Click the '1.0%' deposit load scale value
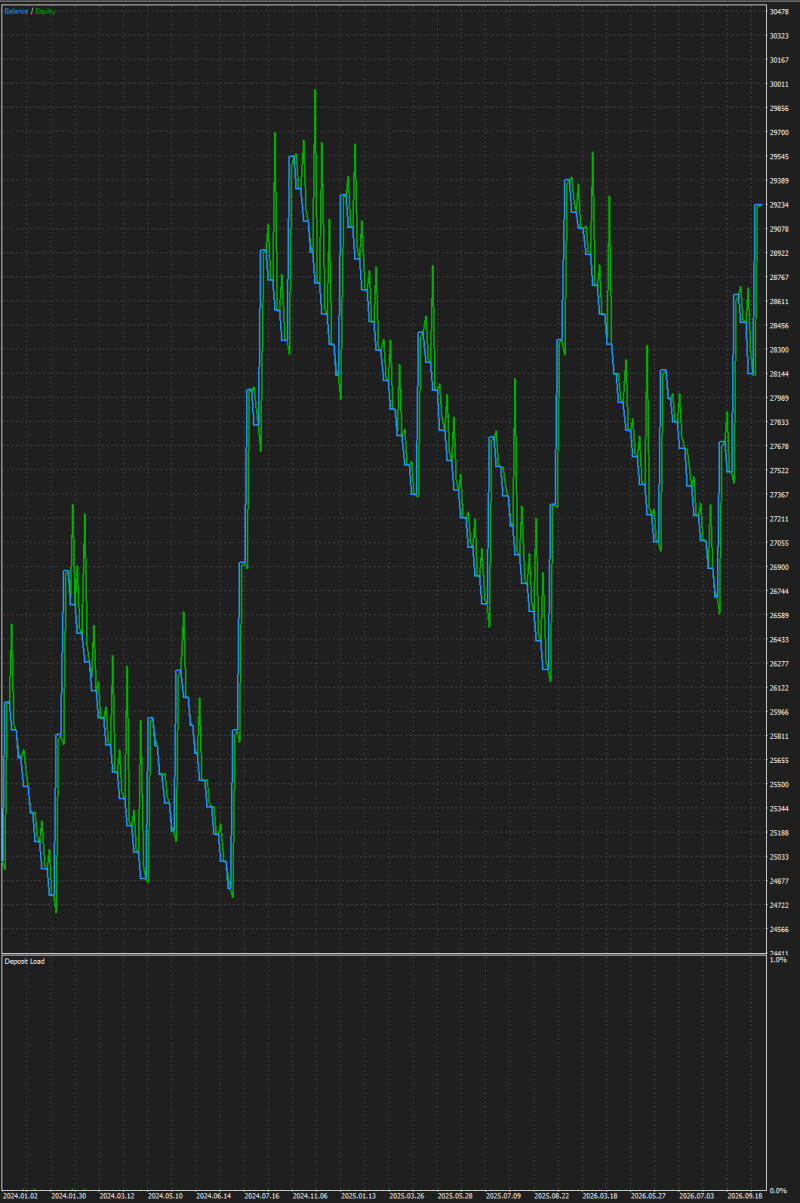The width and height of the screenshot is (800, 1203). click(x=778, y=960)
